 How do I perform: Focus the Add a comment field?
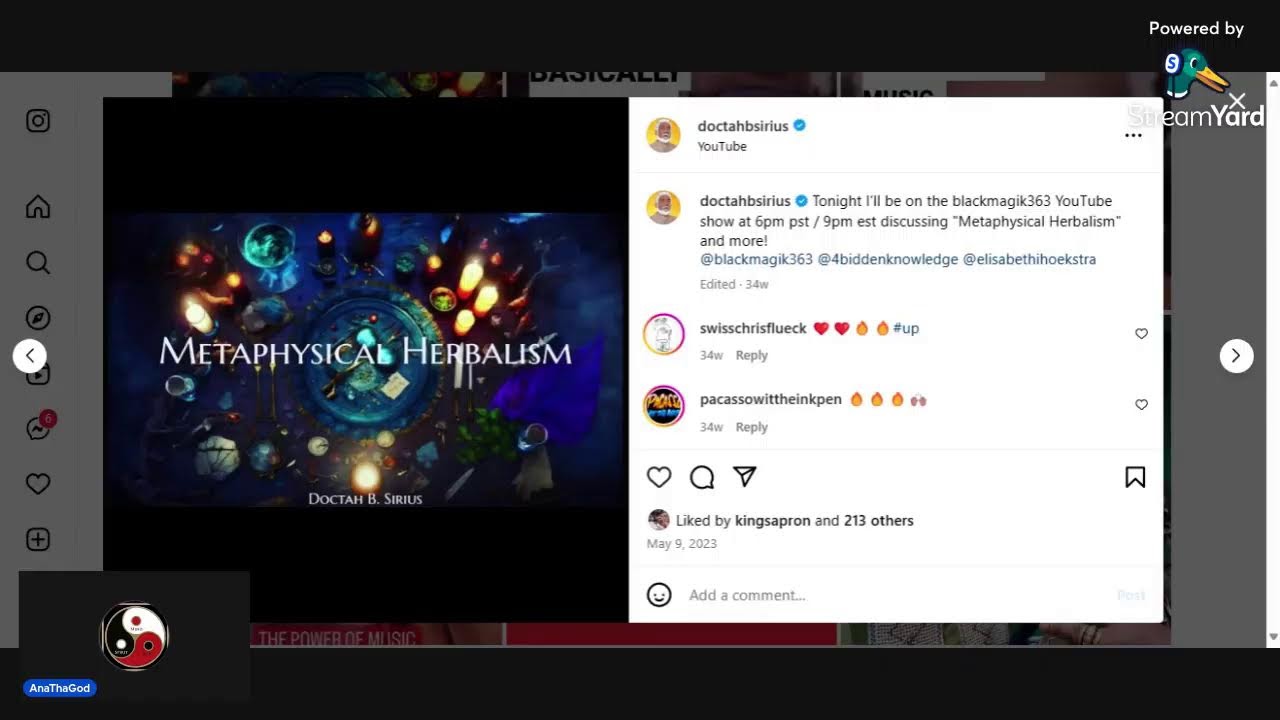[x=895, y=595]
